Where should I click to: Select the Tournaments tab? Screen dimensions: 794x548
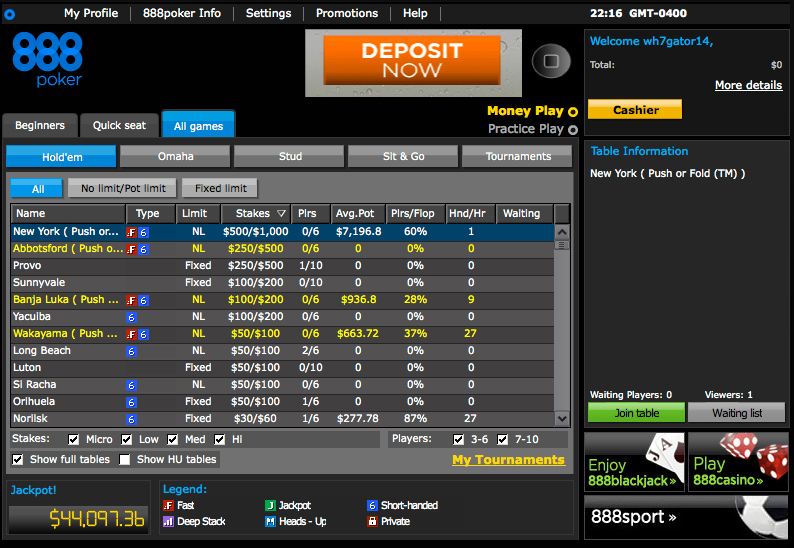click(x=518, y=156)
